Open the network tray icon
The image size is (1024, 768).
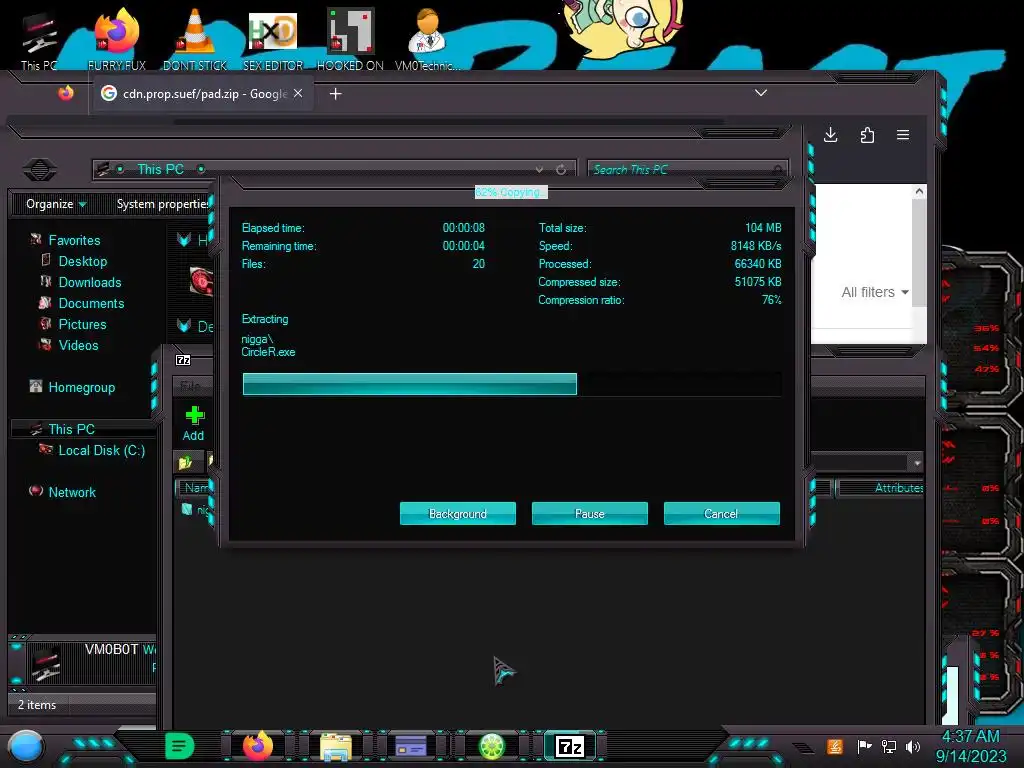click(x=889, y=746)
